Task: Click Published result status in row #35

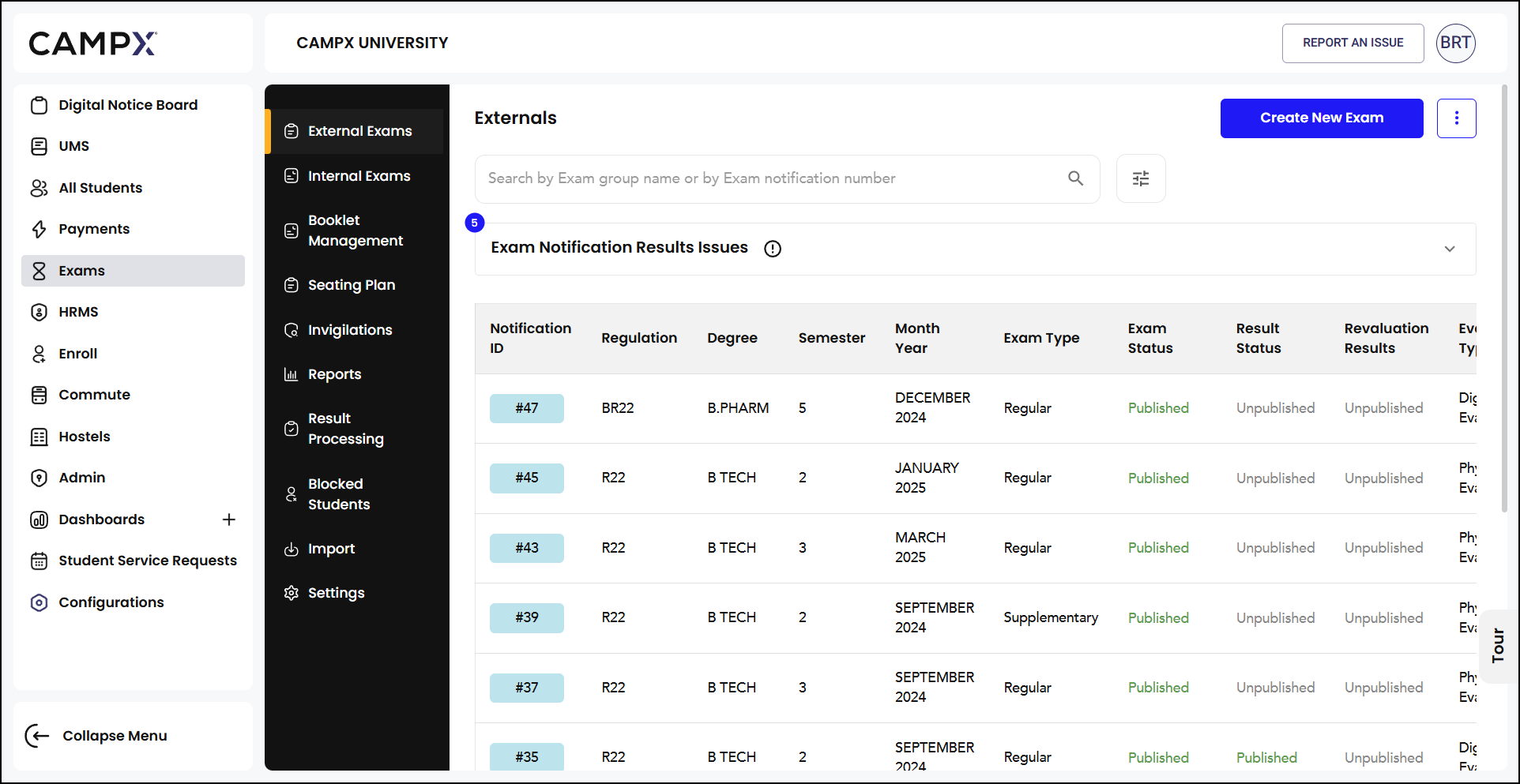Action: click(1266, 757)
